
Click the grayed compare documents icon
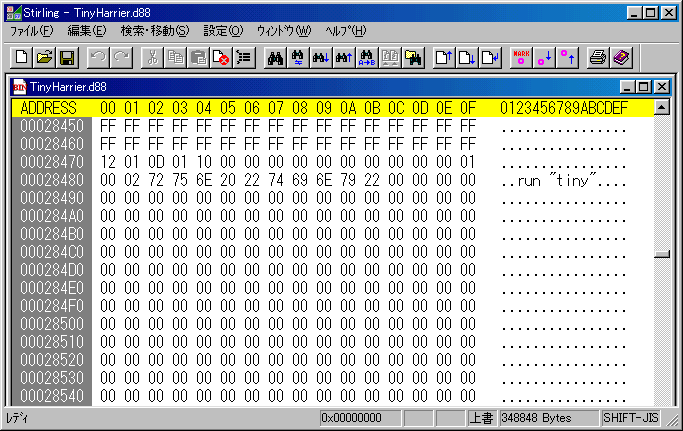click(390, 58)
